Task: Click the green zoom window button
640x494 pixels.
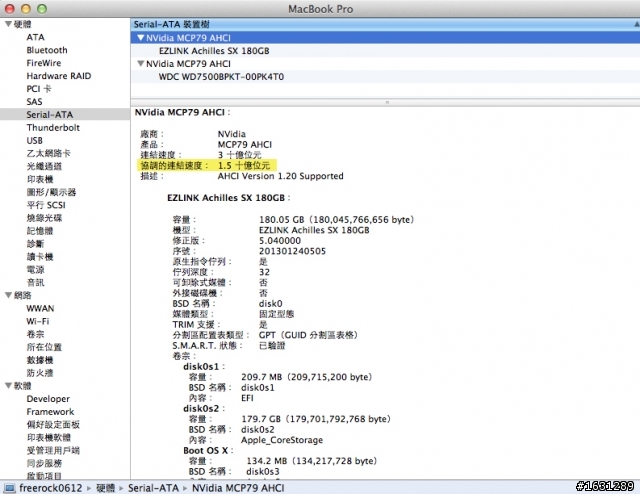Action: (x=42, y=9)
